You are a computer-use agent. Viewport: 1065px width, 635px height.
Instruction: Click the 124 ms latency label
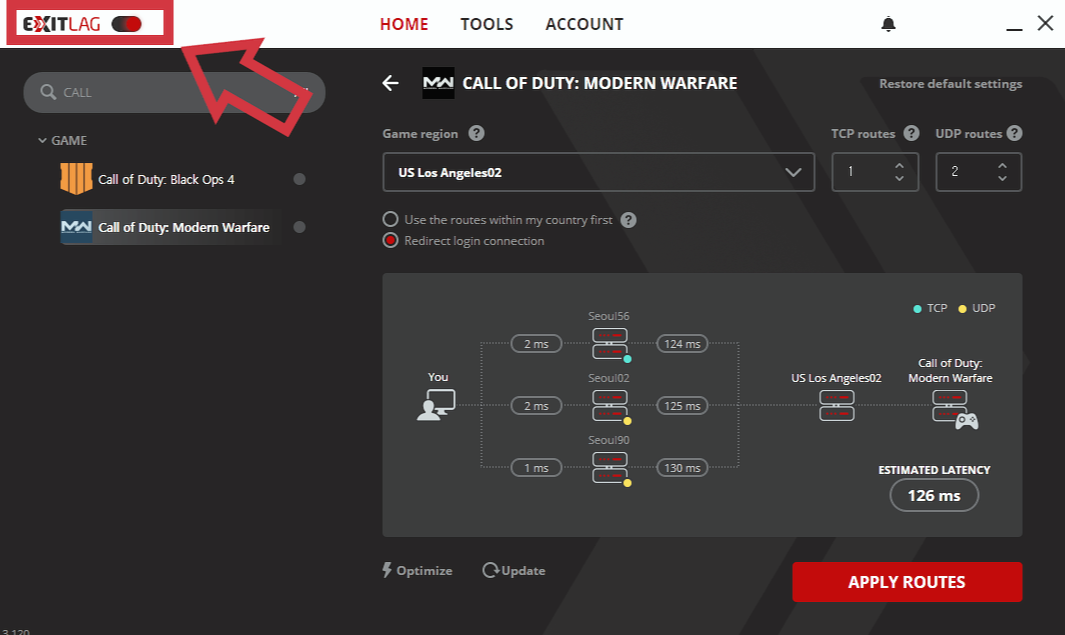(x=682, y=344)
